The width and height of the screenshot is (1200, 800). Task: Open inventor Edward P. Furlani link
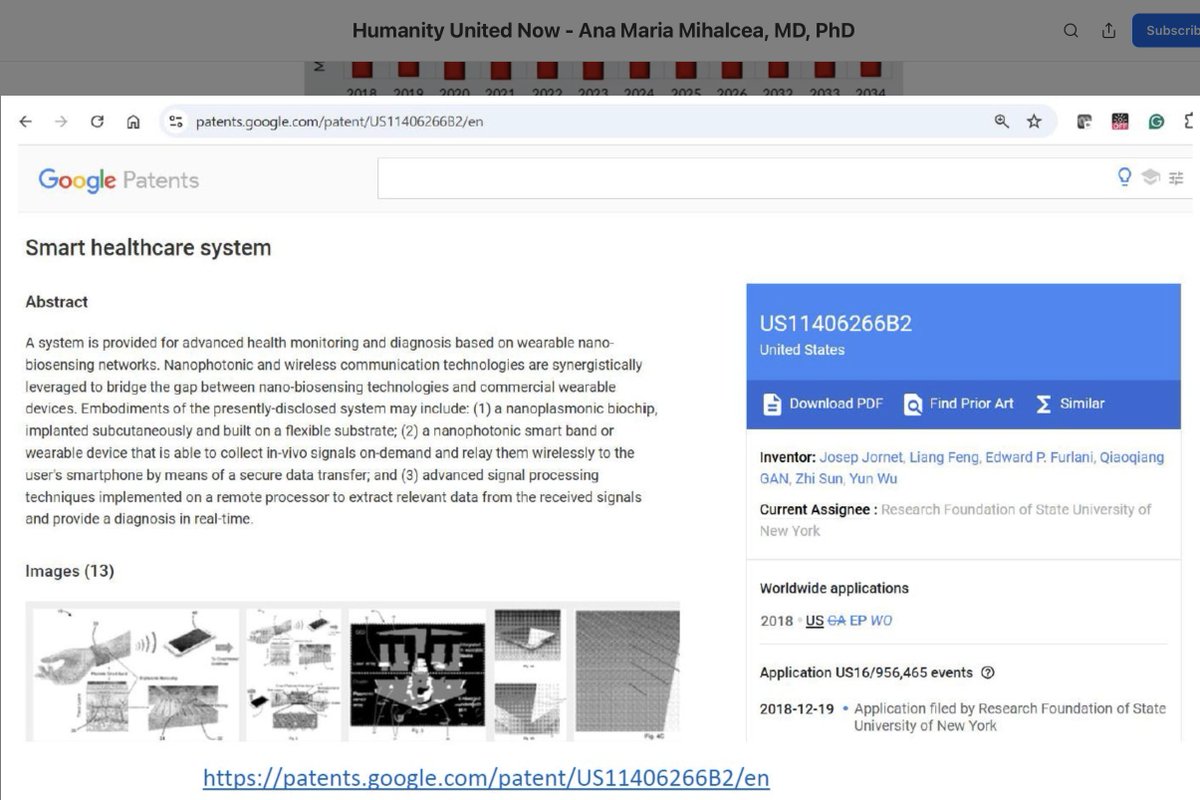(1039, 457)
